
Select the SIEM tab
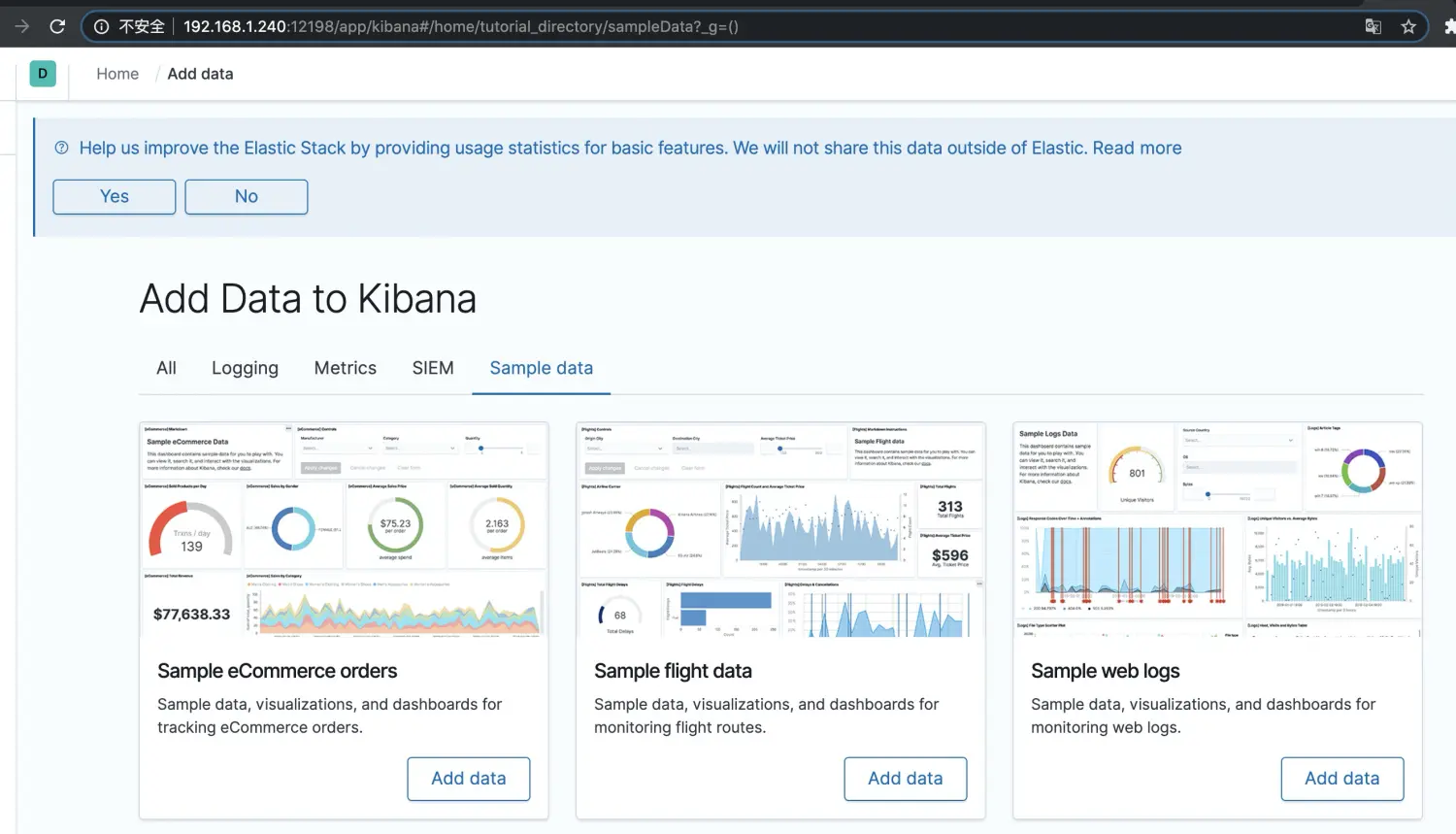tap(433, 368)
